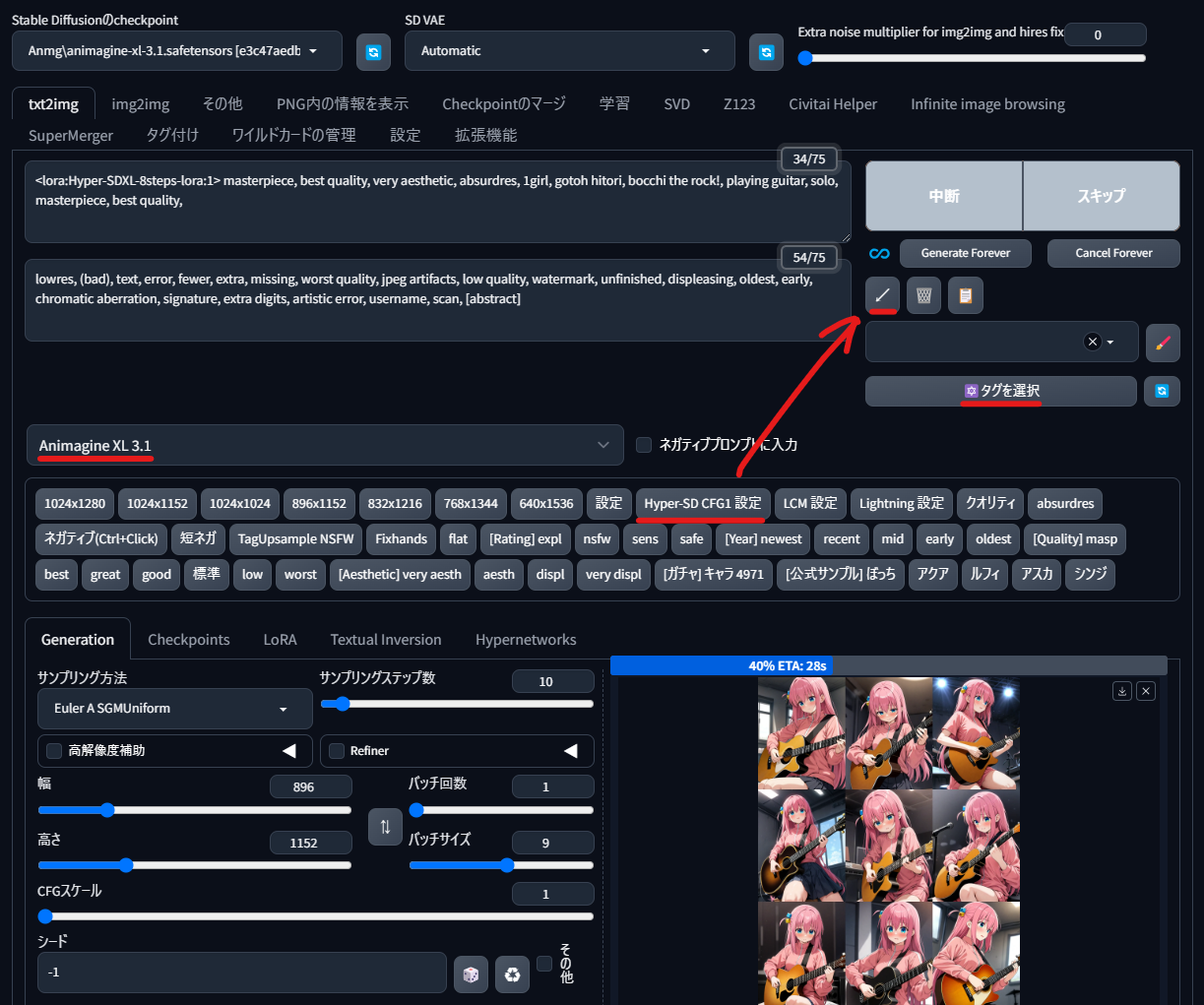Click the 1024x1024 resolution button

[x=240, y=504]
